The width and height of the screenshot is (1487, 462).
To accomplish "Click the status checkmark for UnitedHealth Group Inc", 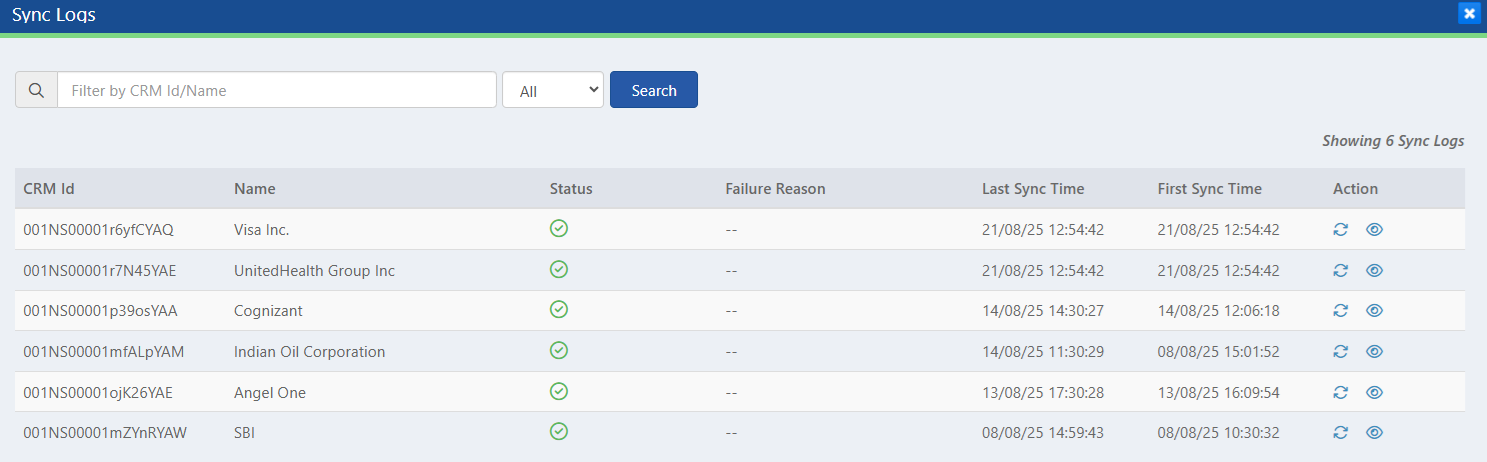I will click(559, 269).
